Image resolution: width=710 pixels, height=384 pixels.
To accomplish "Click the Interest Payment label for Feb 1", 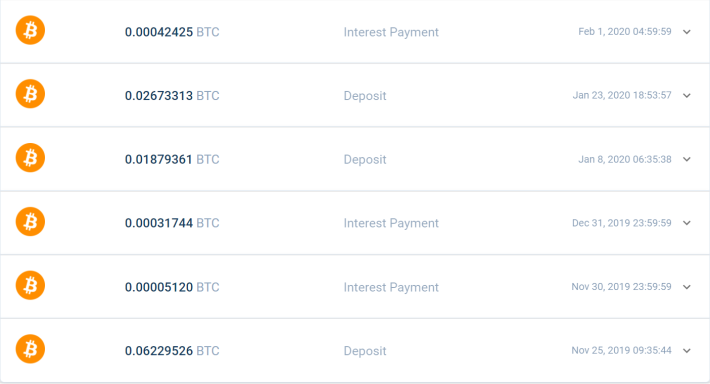I will click(x=391, y=32).
